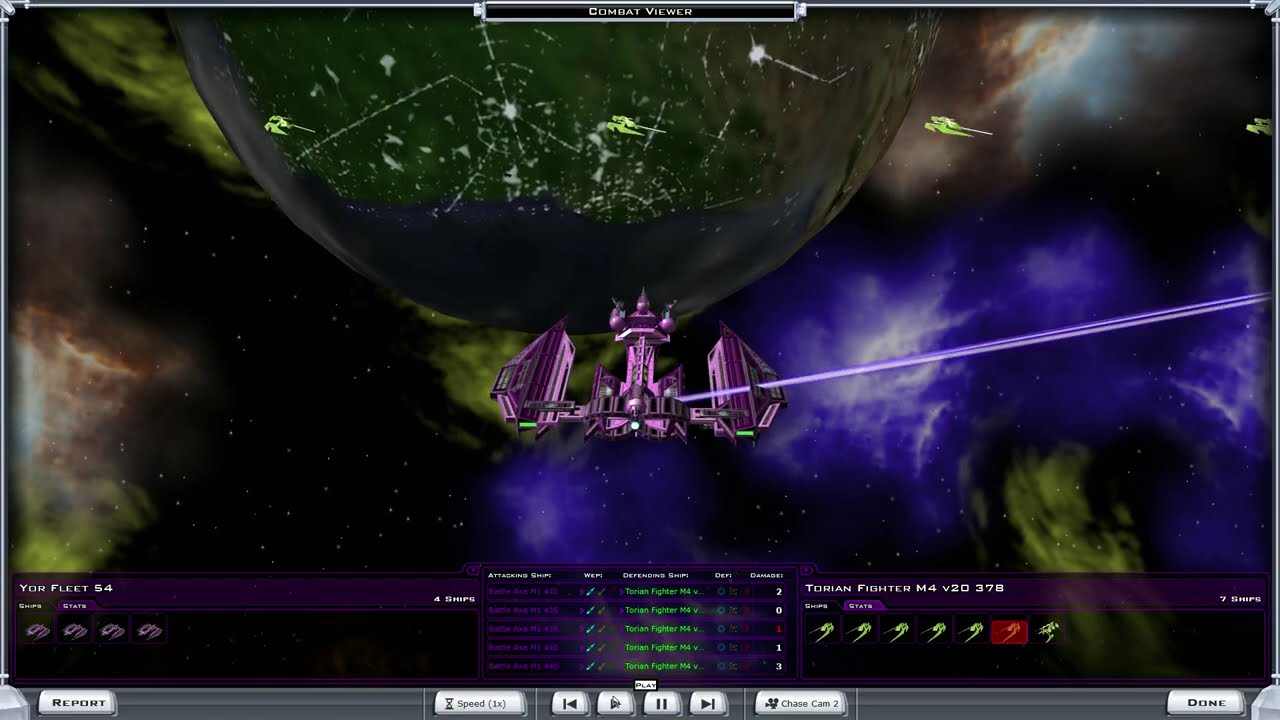Screen dimensions: 1280x720
Task: Click the 4 Ships count label
Action: 453,599
